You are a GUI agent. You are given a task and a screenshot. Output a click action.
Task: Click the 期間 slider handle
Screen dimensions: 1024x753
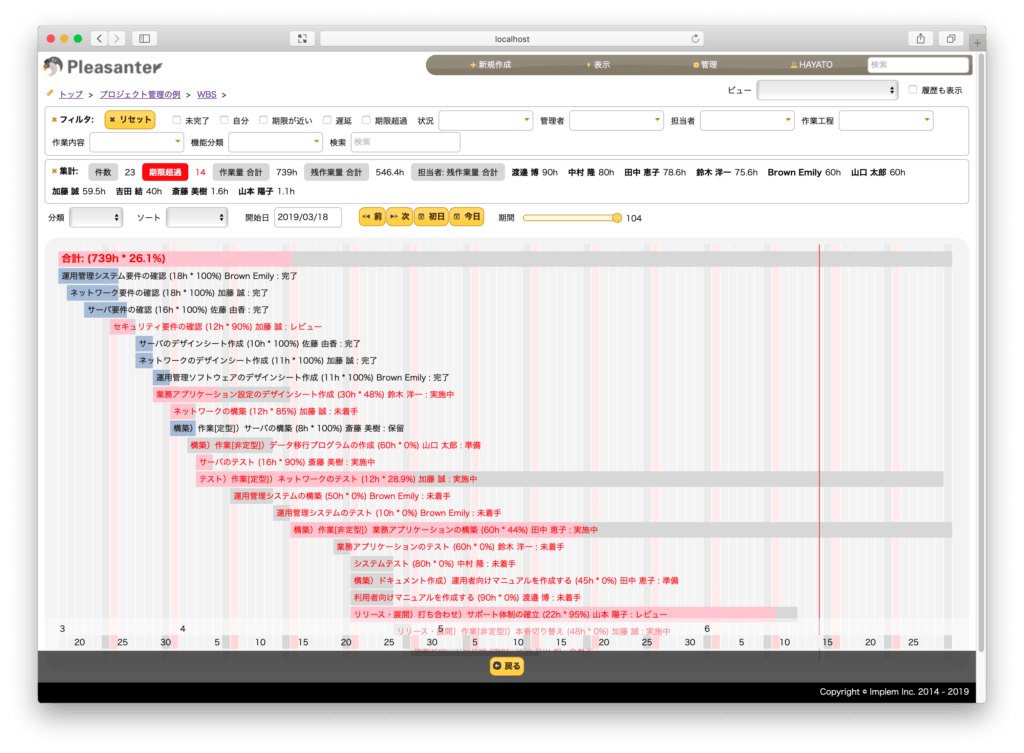tap(616, 218)
